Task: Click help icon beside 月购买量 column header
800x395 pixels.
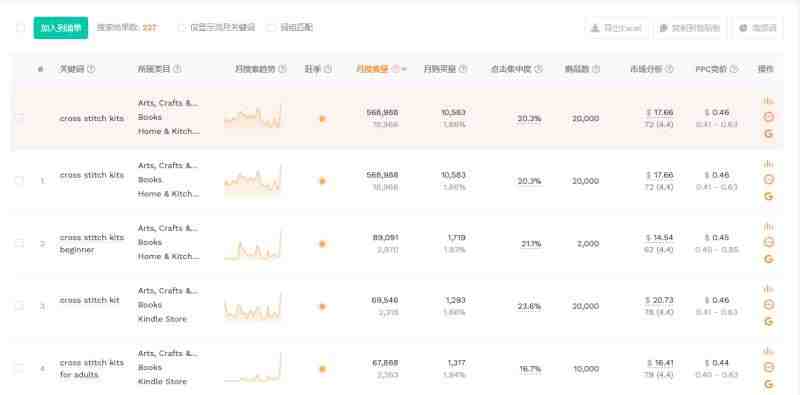Action: tap(463, 69)
